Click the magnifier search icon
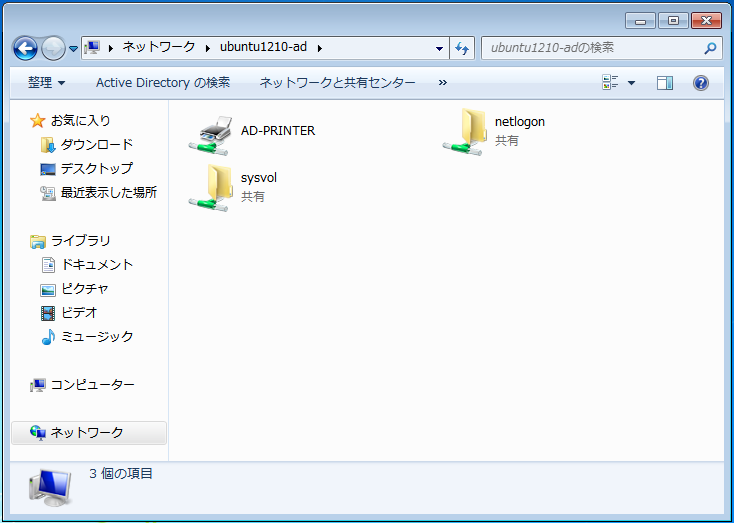Image resolution: width=734 pixels, height=523 pixels. click(710, 48)
